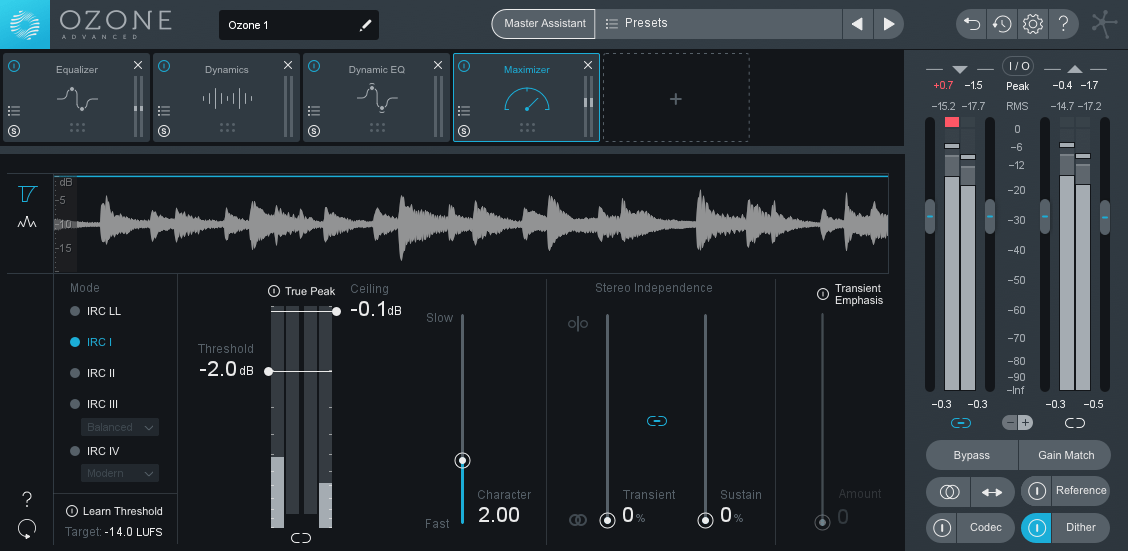The width and height of the screenshot is (1128, 551).
Task: Click the Master Assistant button
Action: tap(543, 23)
